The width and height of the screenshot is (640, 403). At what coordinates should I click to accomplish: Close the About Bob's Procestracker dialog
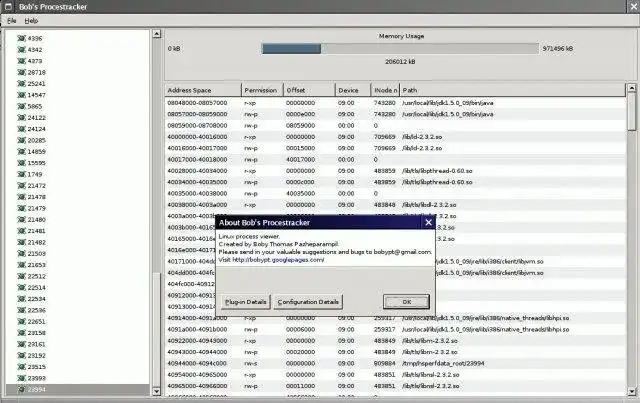coord(428,223)
